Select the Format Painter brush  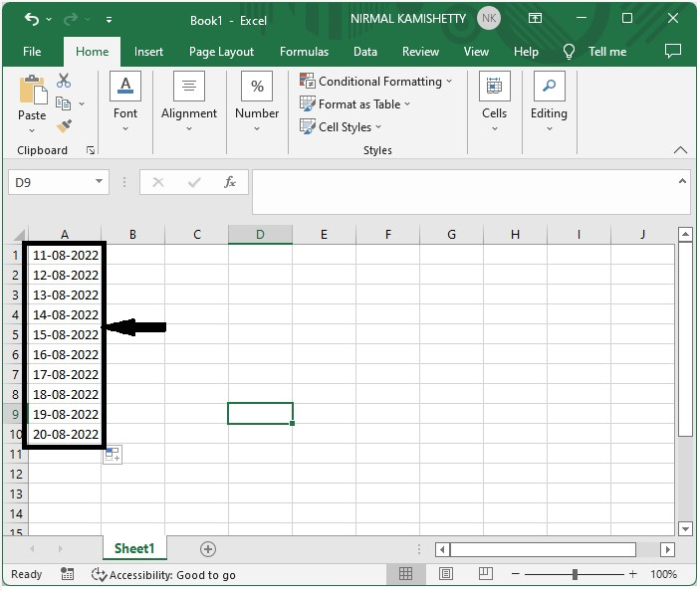(x=64, y=126)
